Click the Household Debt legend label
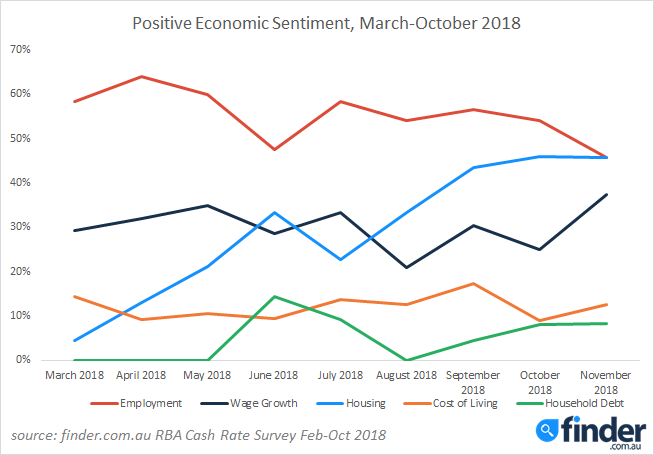The height and width of the screenshot is (455, 654). click(584, 404)
